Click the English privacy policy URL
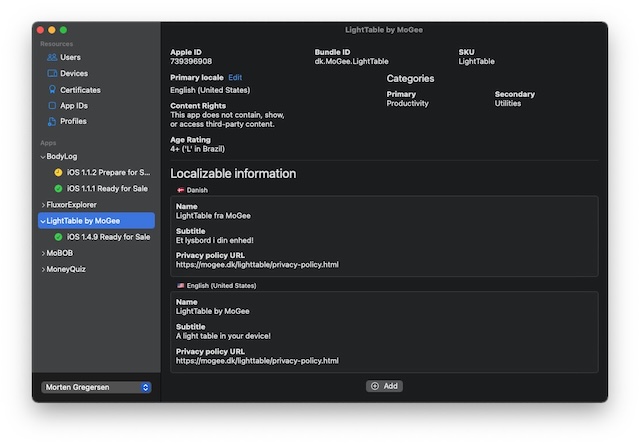 pyautogui.click(x=257, y=361)
